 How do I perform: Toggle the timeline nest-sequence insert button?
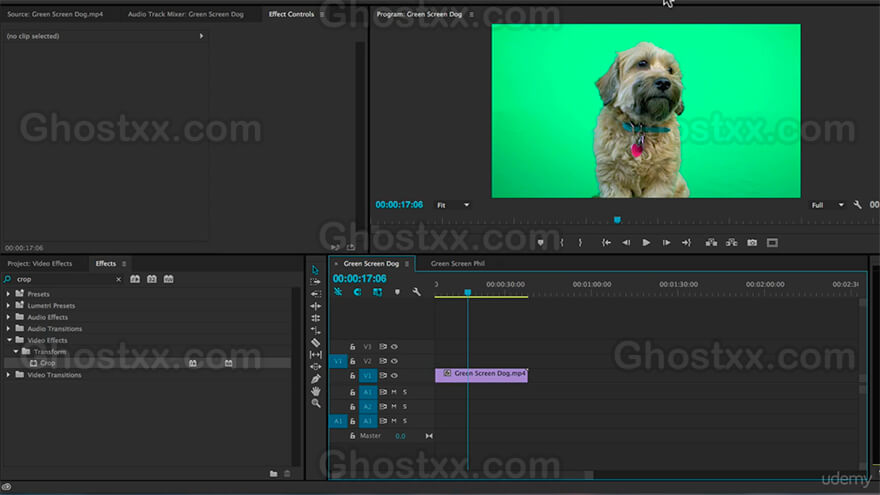tap(338, 292)
